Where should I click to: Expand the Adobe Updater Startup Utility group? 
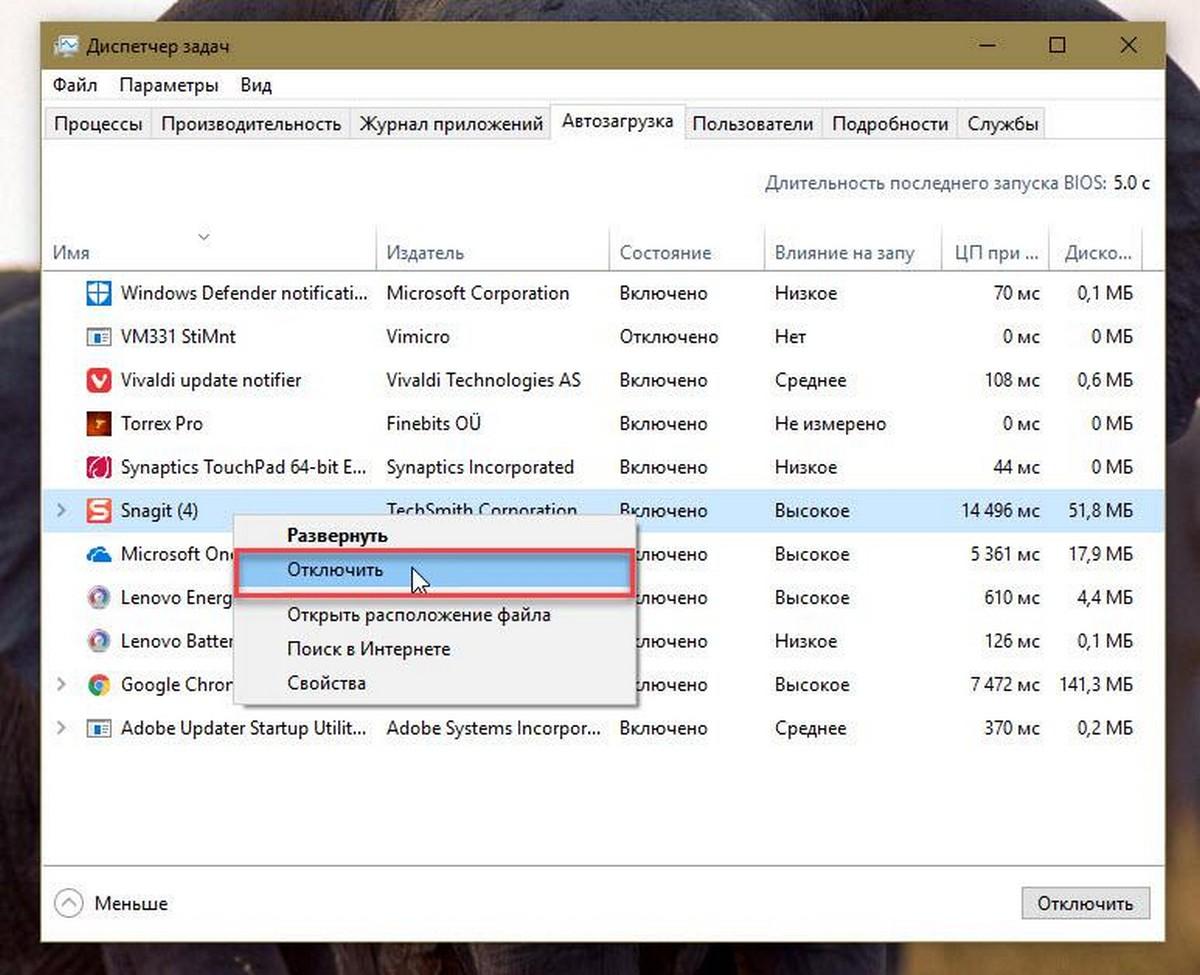pos(61,728)
